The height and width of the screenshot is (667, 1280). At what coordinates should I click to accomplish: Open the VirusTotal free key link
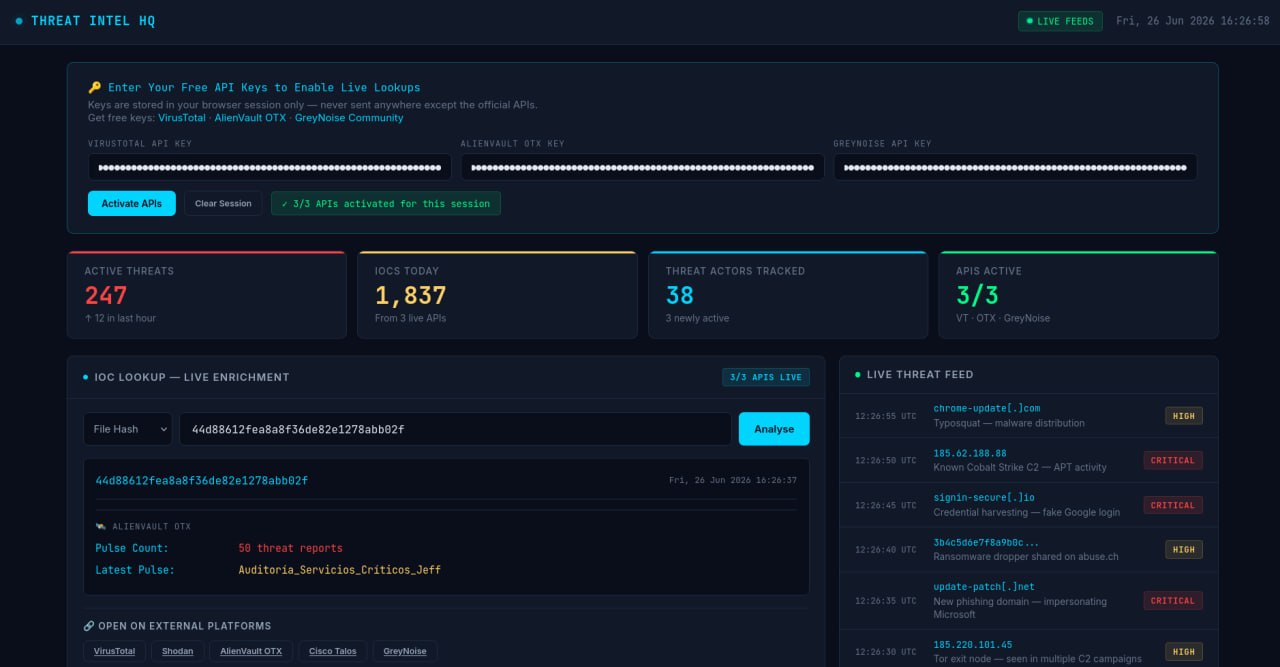click(x=182, y=118)
